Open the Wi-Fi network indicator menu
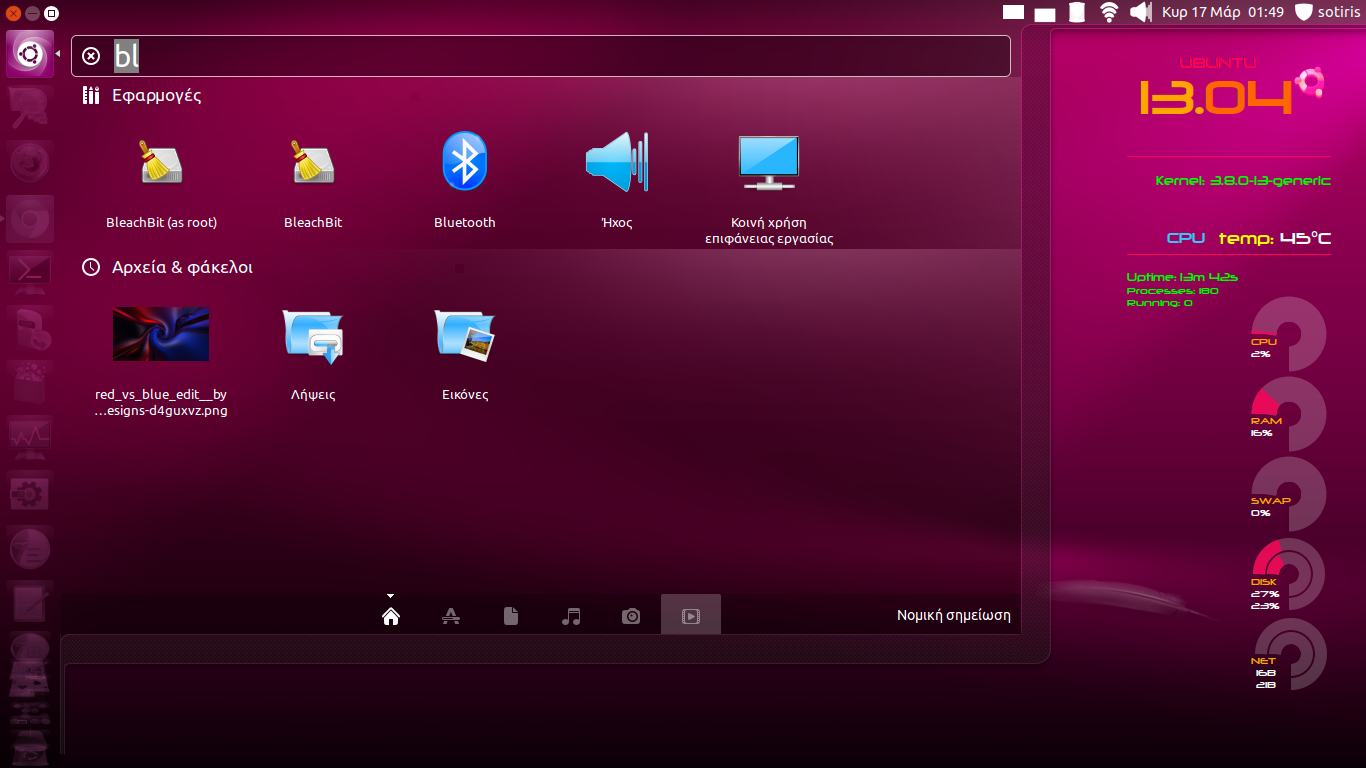This screenshot has height=768, width=1366. tap(1108, 12)
